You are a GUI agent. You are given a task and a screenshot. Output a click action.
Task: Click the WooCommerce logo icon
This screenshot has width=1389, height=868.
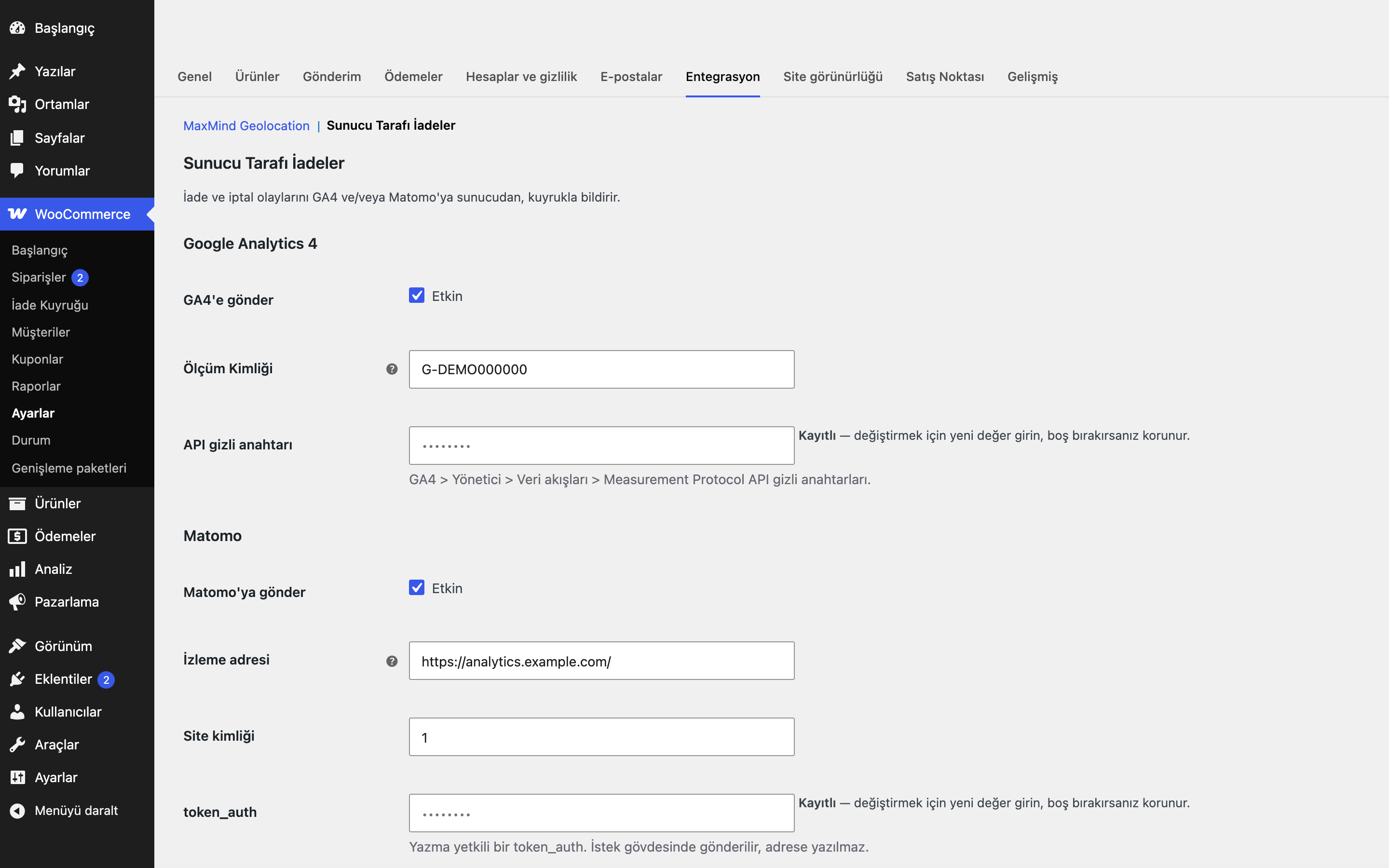[17, 214]
